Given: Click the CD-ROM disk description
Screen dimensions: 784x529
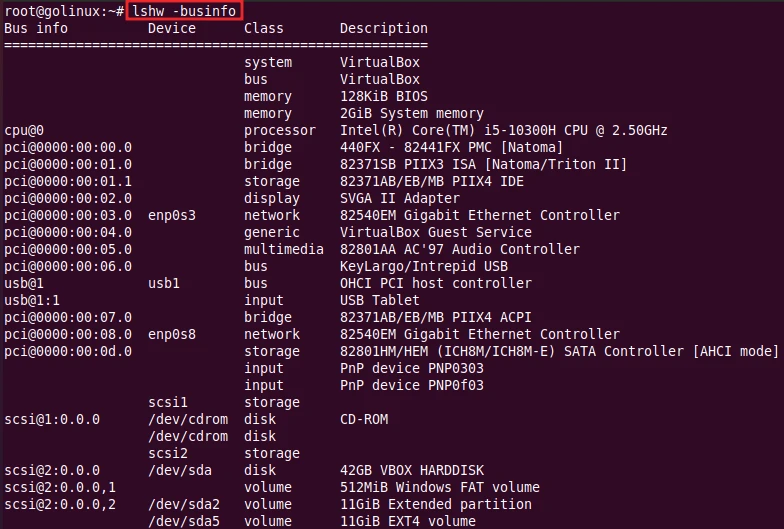Looking at the screenshot, I should (x=364, y=419).
